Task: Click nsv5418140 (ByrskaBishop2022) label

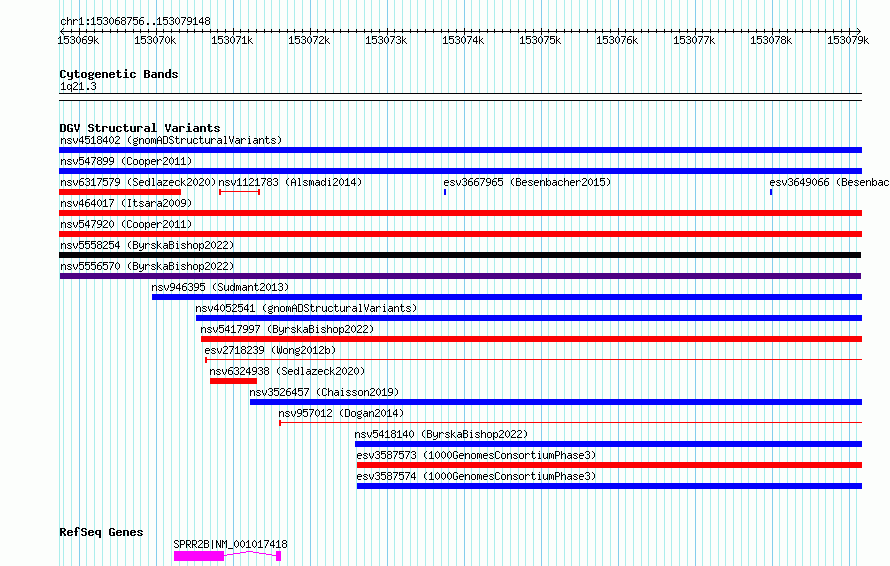Action: 441,434
